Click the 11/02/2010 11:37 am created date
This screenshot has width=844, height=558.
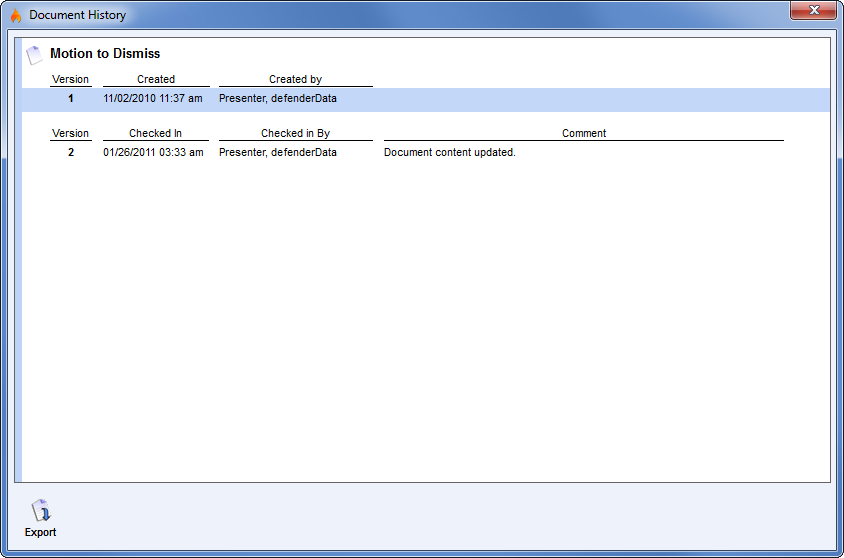153,99
